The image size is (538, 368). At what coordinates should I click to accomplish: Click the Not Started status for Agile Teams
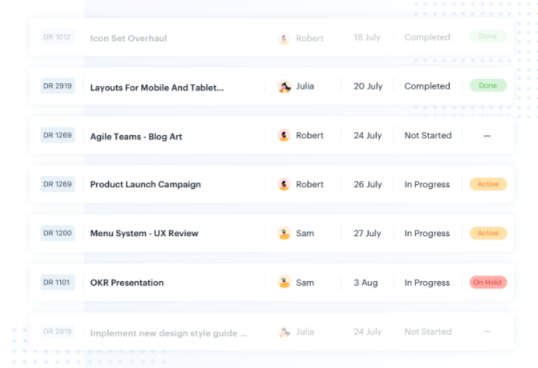[x=428, y=135]
